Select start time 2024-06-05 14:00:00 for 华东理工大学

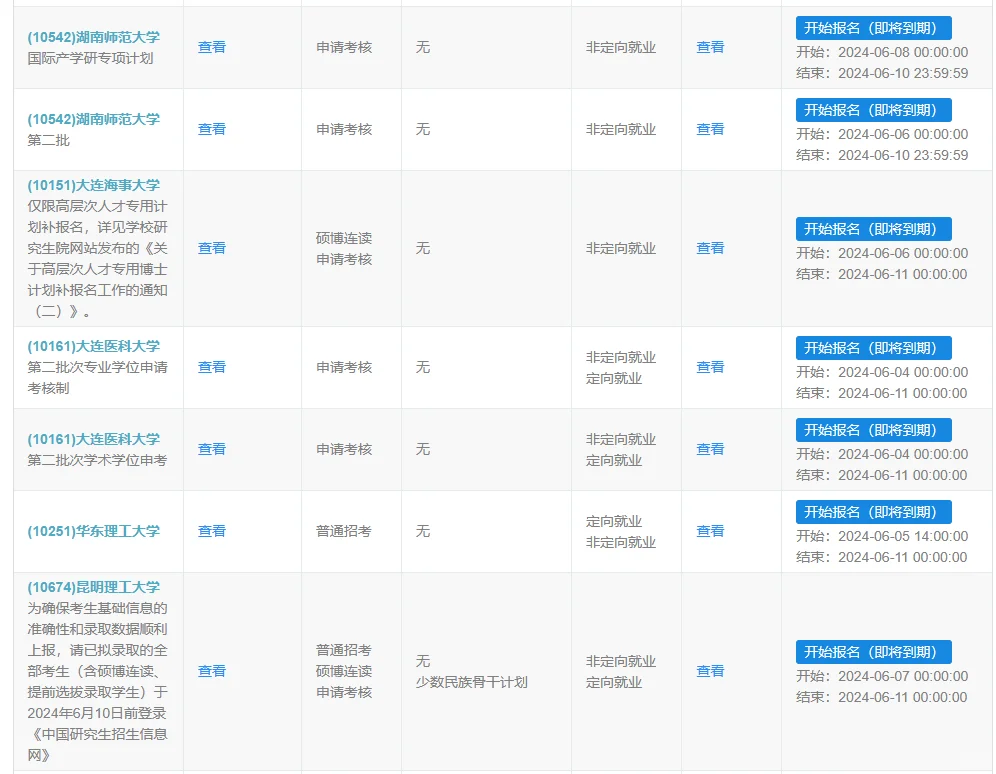(x=903, y=536)
